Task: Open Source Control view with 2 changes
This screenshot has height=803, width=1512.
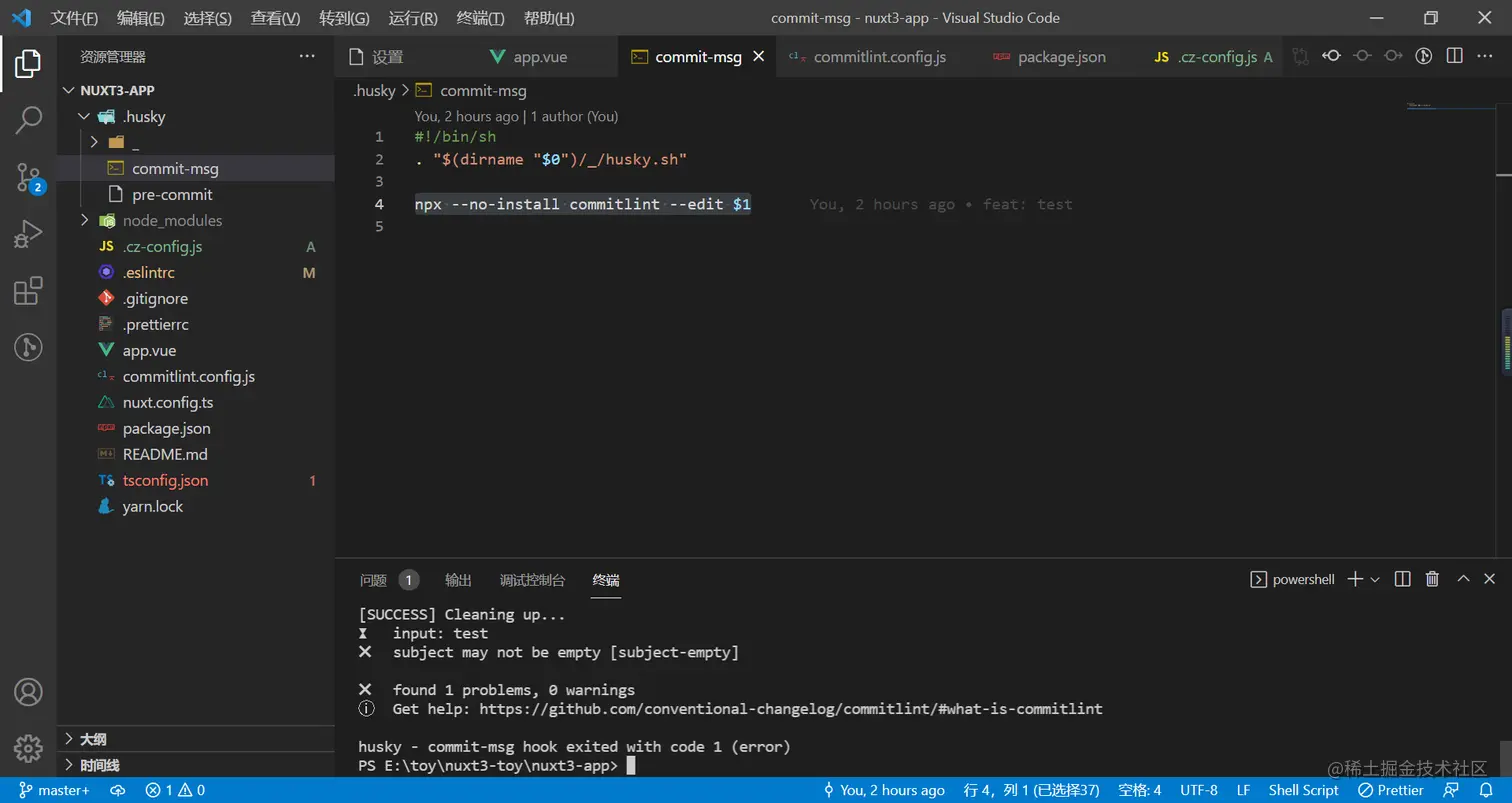Action: [28, 178]
